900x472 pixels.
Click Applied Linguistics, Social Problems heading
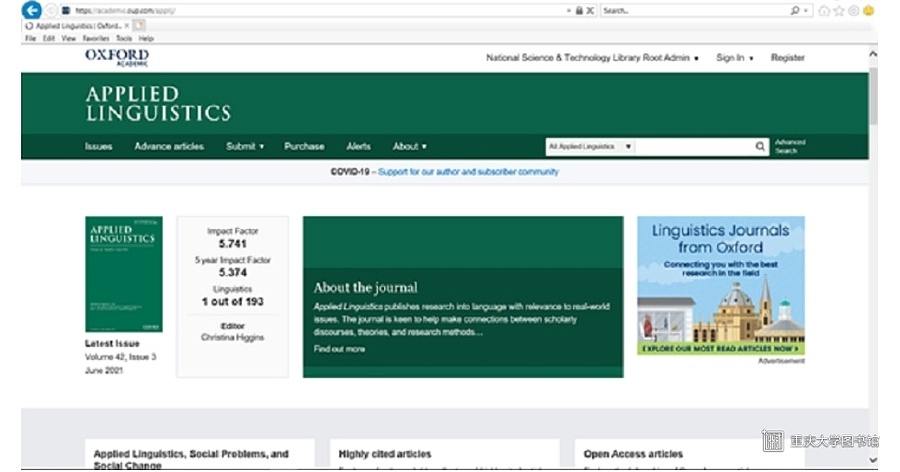point(191,459)
